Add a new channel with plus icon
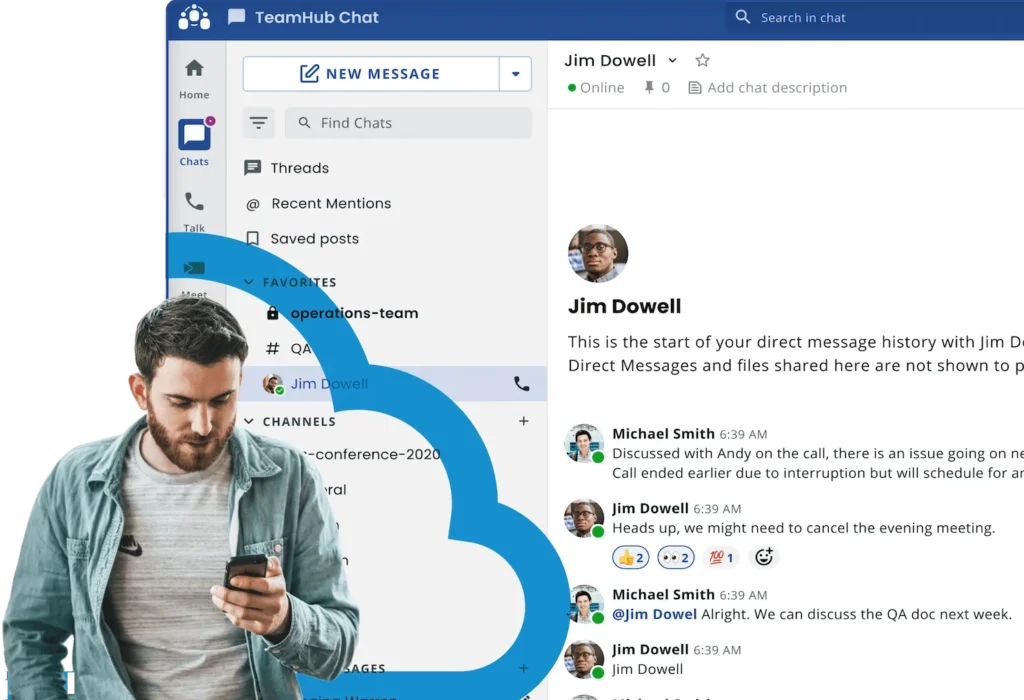The width and height of the screenshot is (1024, 700). 523,421
